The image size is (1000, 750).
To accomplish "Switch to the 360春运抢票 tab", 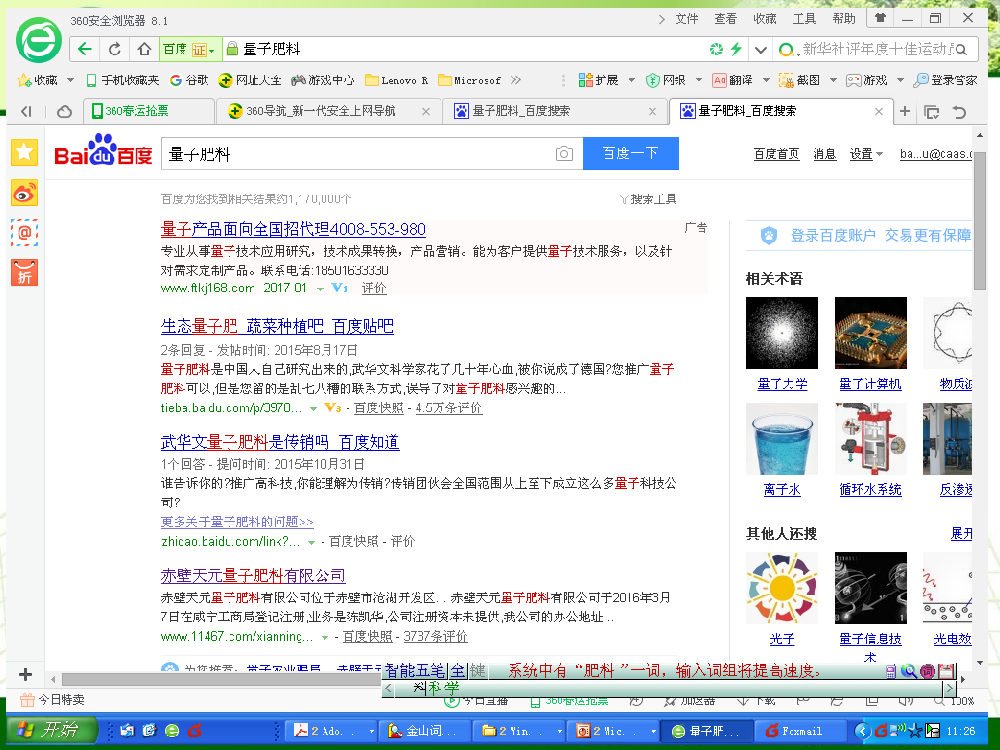I will click(x=149, y=112).
